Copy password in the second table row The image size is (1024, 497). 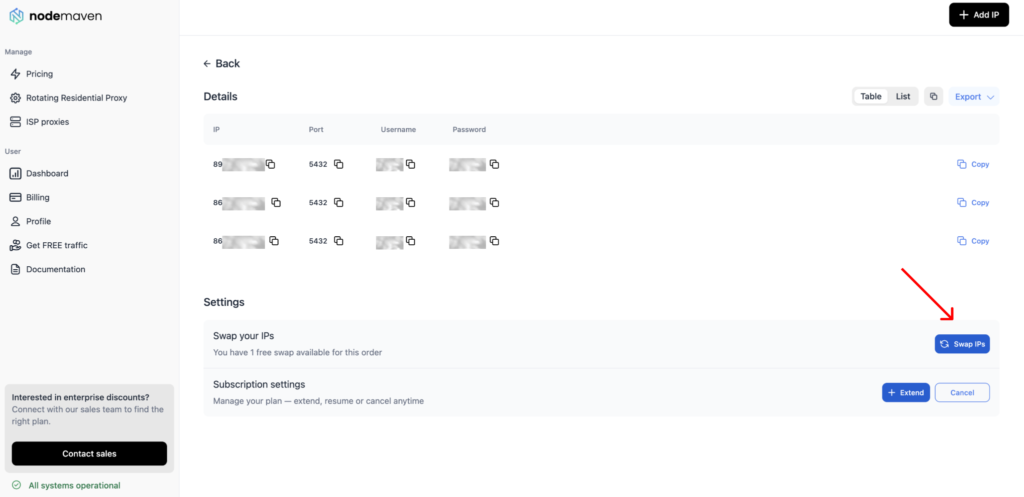[494, 202]
